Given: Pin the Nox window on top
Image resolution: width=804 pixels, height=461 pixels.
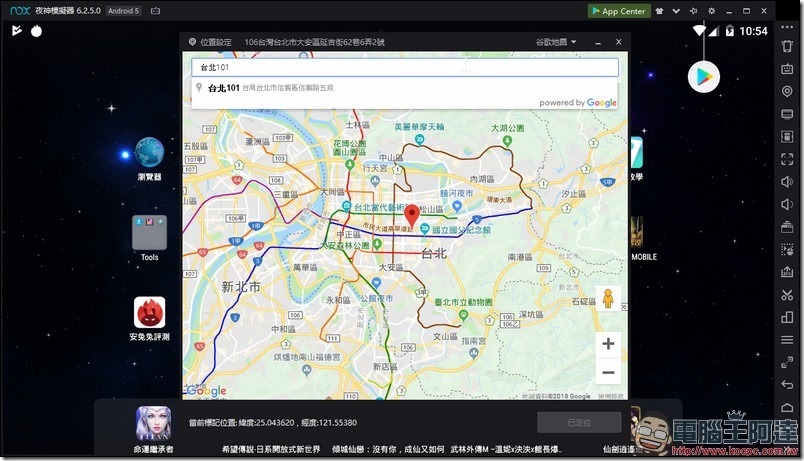Looking at the screenshot, I should [693, 11].
